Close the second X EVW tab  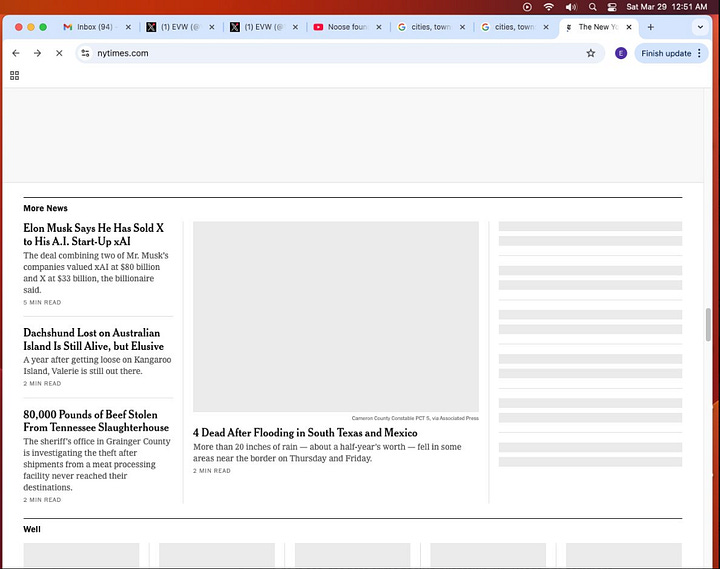295,27
